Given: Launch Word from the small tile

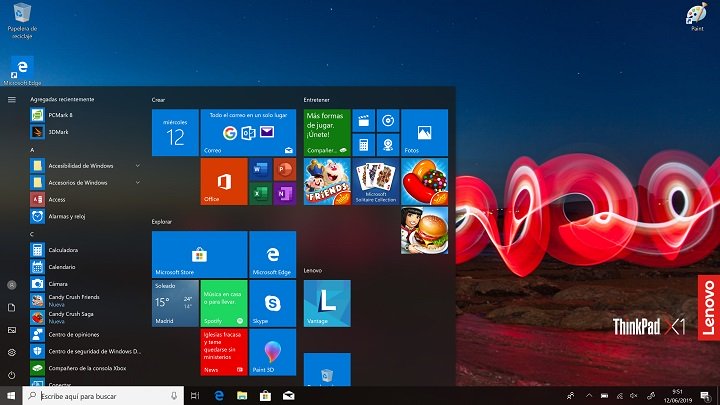Looking at the screenshot, I should coord(260,169).
